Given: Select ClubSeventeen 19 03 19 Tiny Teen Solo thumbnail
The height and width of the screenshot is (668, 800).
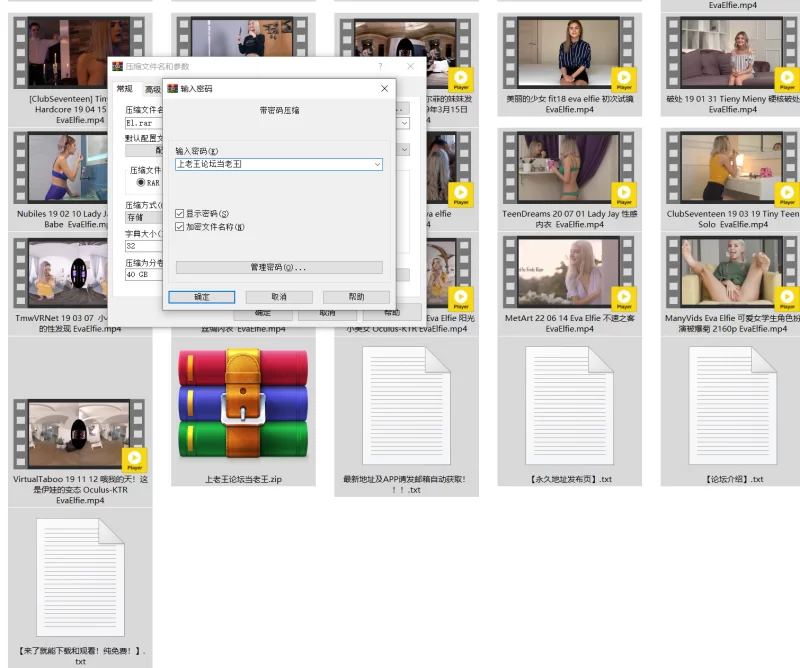Looking at the screenshot, I should [x=733, y=167].
